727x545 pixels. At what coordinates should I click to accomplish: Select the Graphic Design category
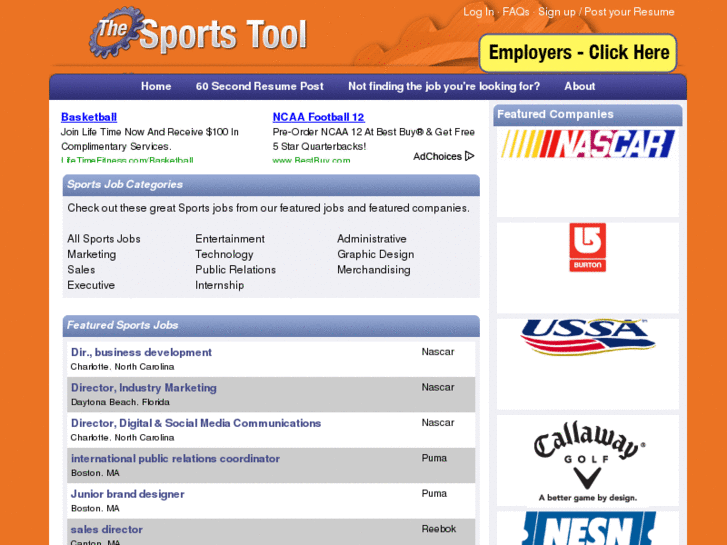point(376,254)
